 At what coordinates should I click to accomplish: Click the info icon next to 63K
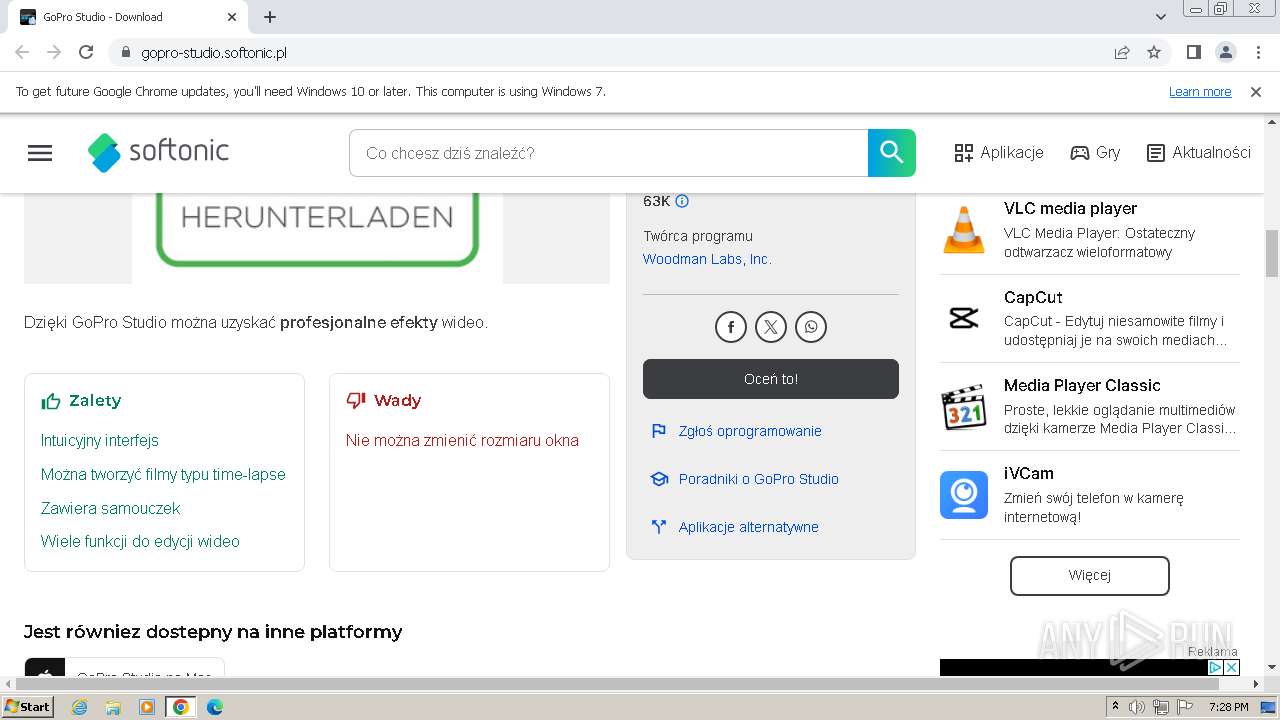(x=682, y=201)
